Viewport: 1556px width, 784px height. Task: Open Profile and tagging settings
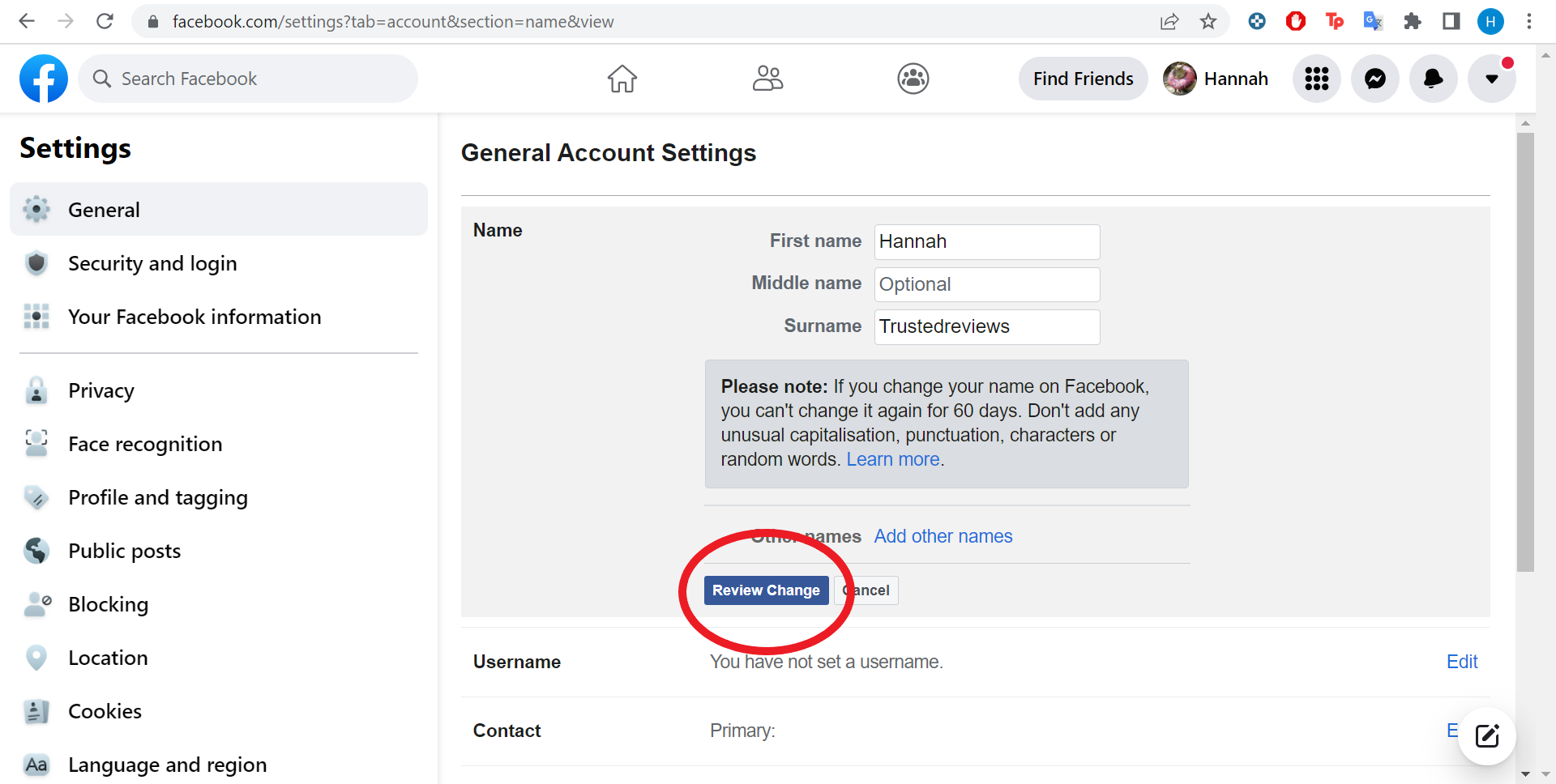[219, 497]
